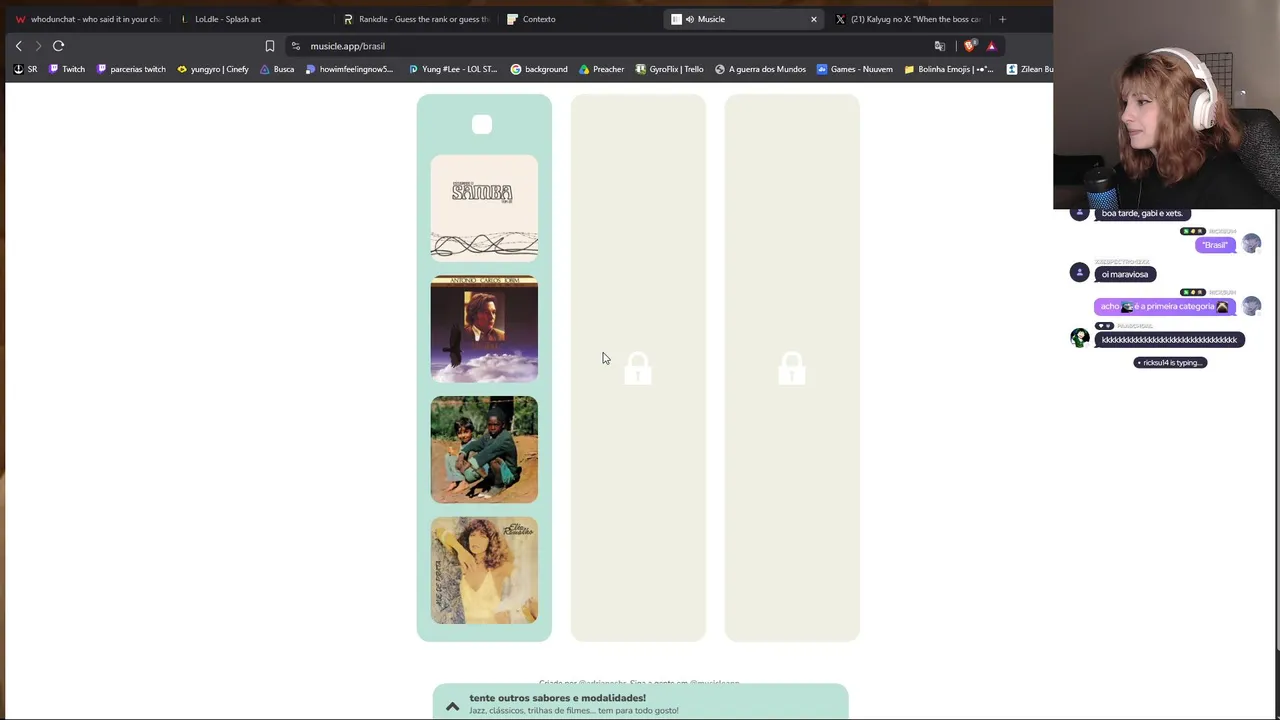The height and width of the screenshot is (720, 1280).
Task: Open the background Google bookmark
Action: point(539,69)
